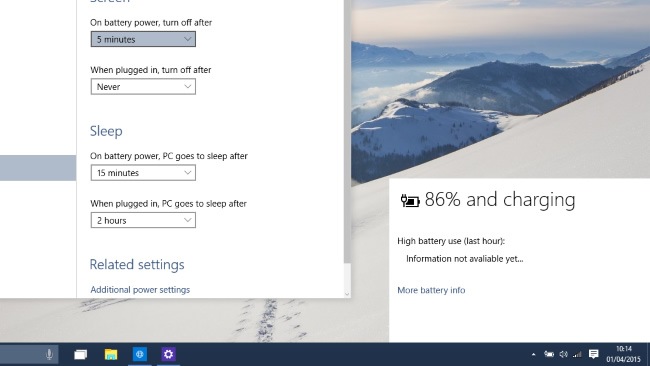This screenshot has height=366, width=650.
Task: Open Additional power settings link
Action: point(140,290)
